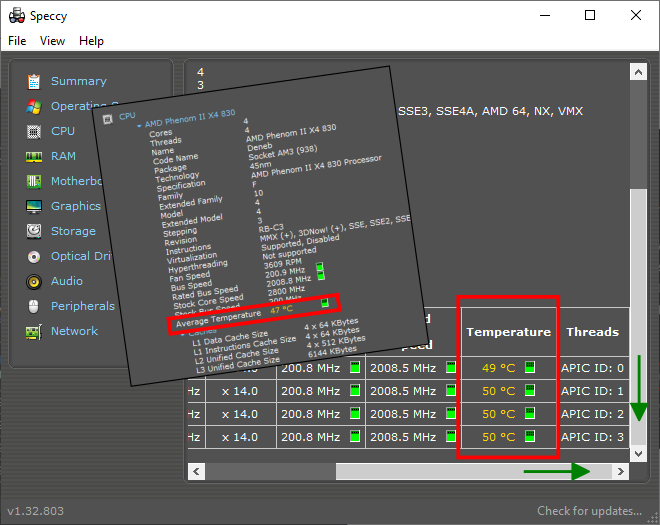Open Graphics via its monitor icon
Image resolution: width=660 pixels, height=525 pixels.
(34, 206)
